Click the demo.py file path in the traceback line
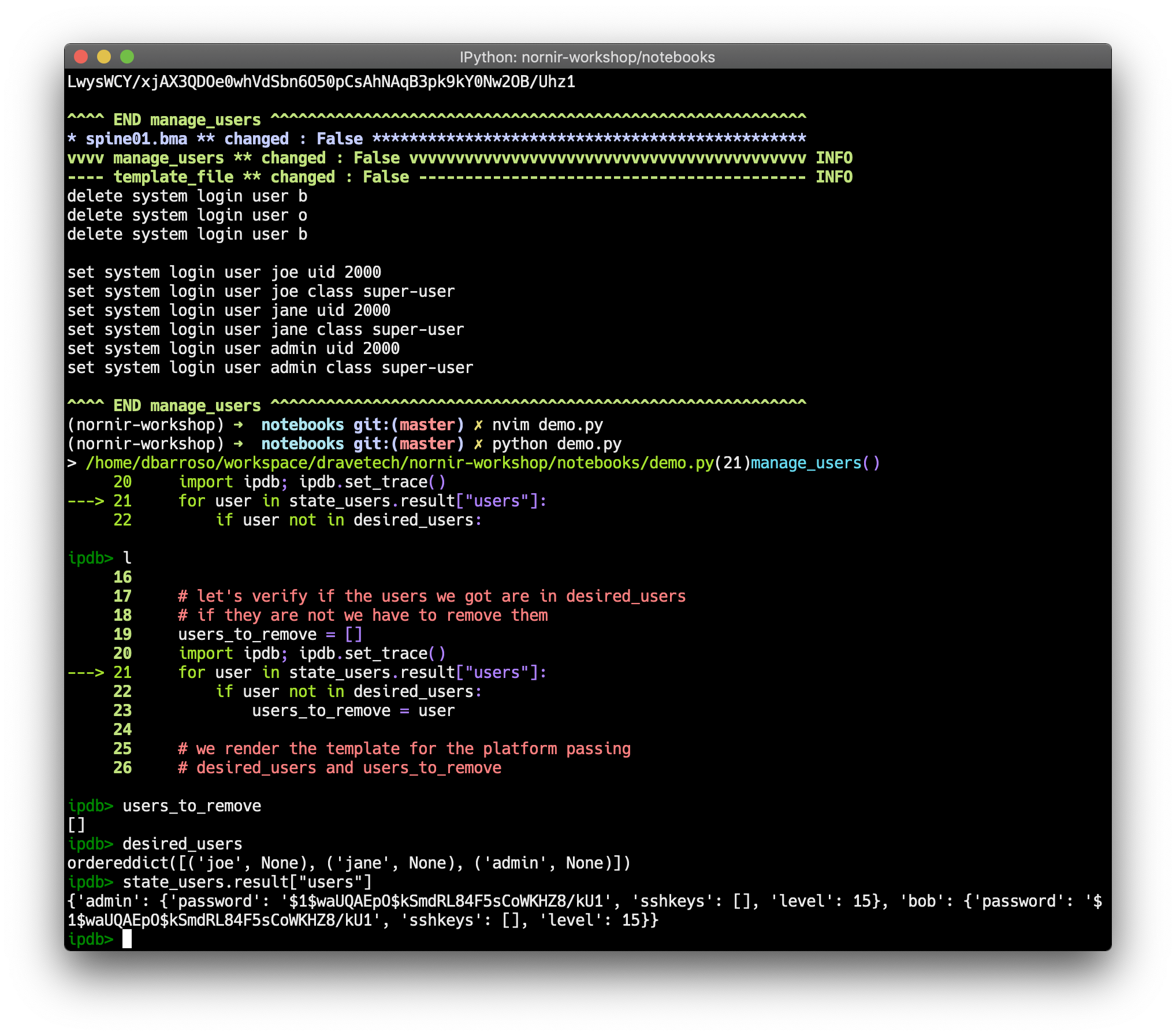This screenshot has height=1036, width=1176. [400, 463]
